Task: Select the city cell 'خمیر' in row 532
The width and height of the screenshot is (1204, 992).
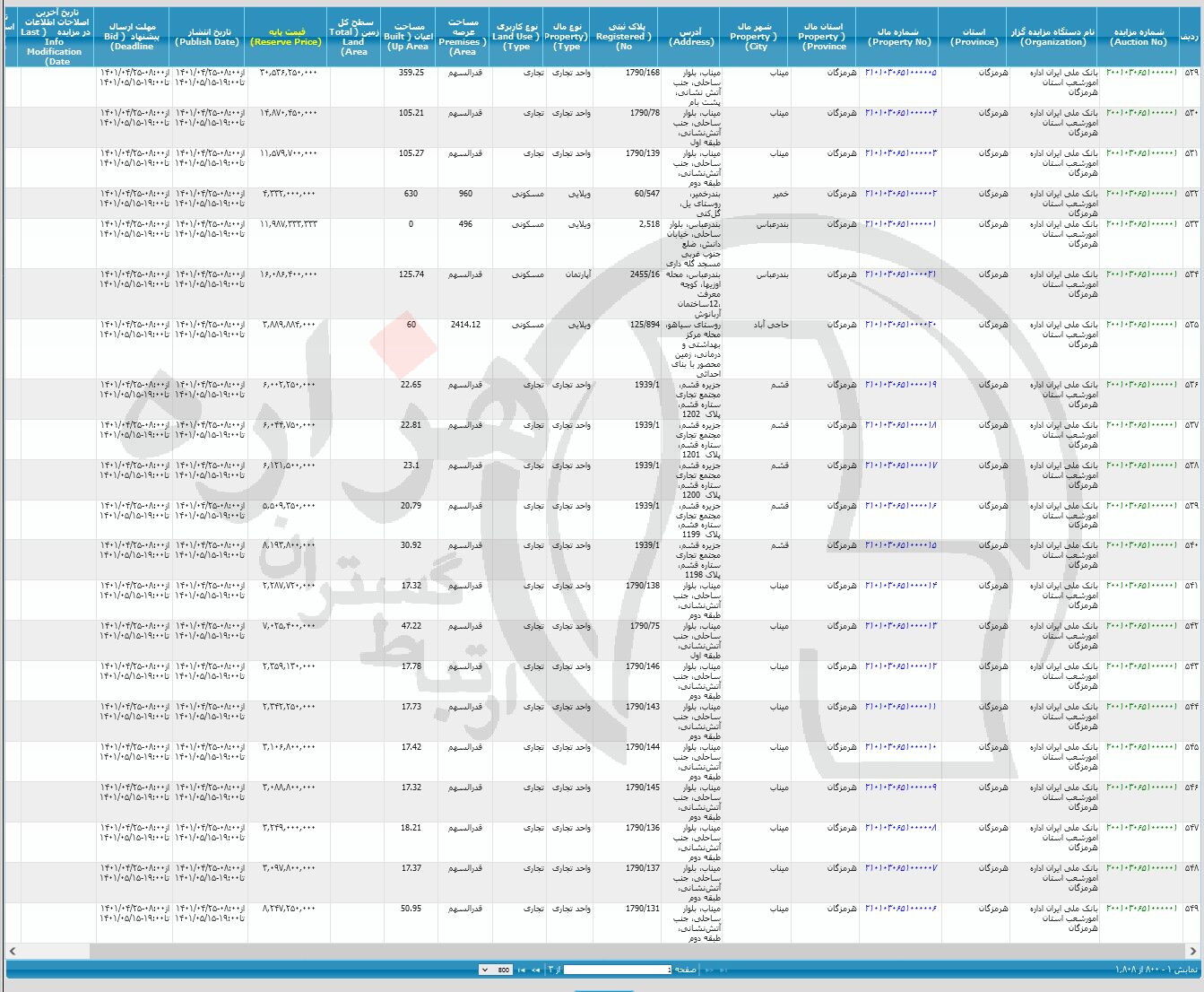Action: click(x=780, y=194)
